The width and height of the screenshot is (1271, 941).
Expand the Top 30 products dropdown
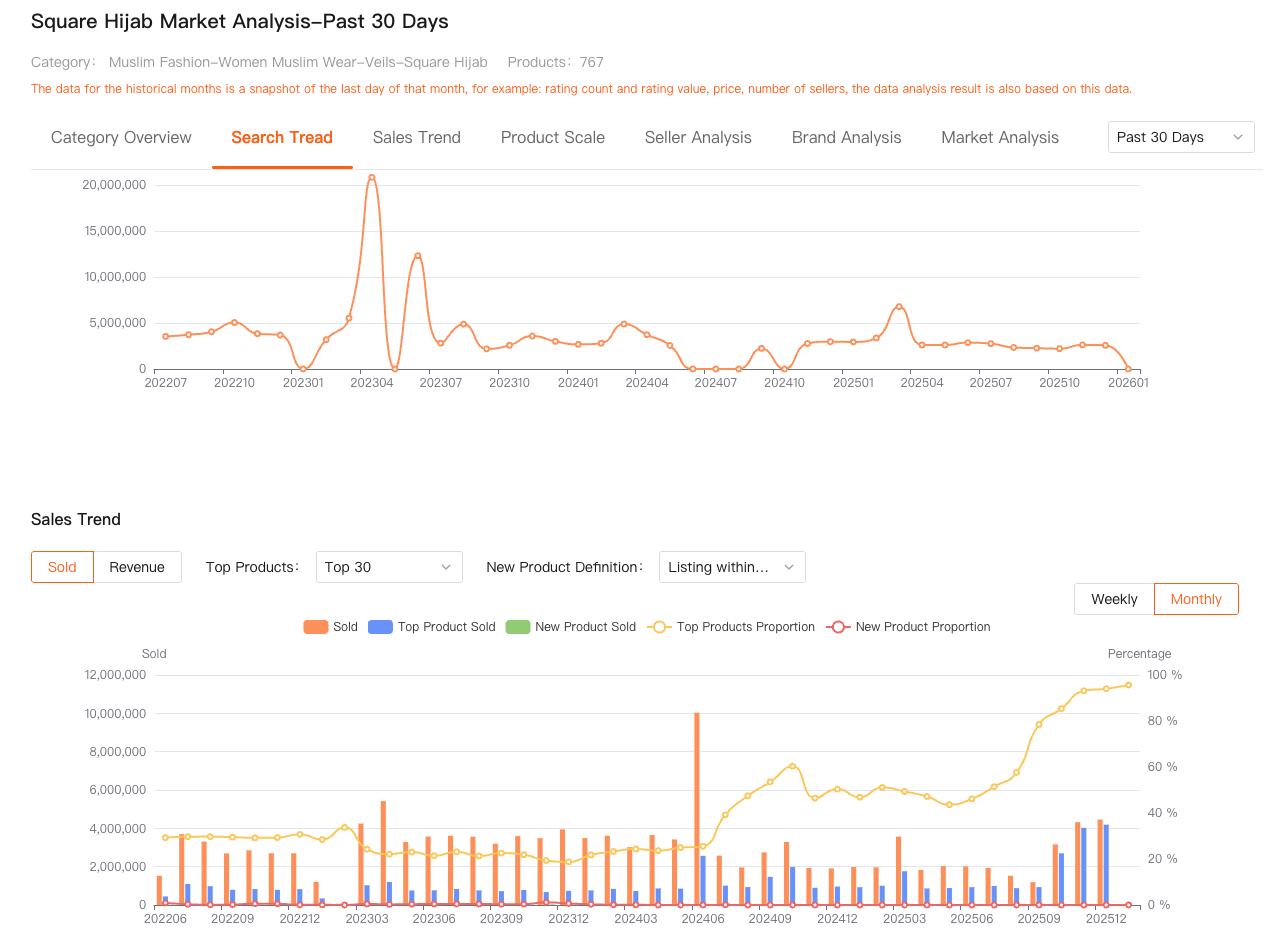tap(388, 567)
